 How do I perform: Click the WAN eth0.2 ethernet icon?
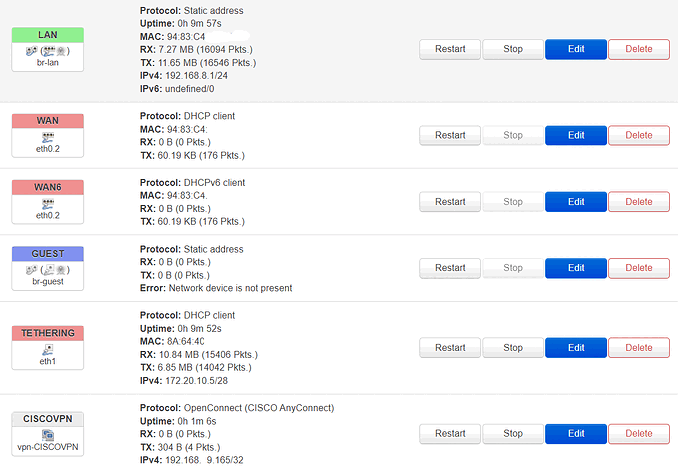pos(48,137)
